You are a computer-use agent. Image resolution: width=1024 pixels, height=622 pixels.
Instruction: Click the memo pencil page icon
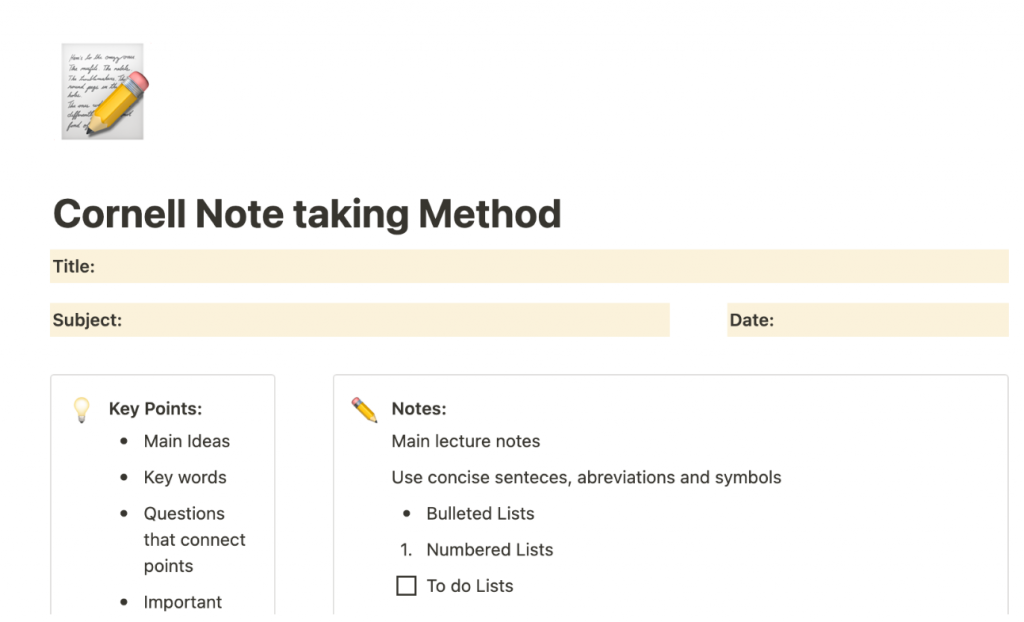click(x=103, y=91)
